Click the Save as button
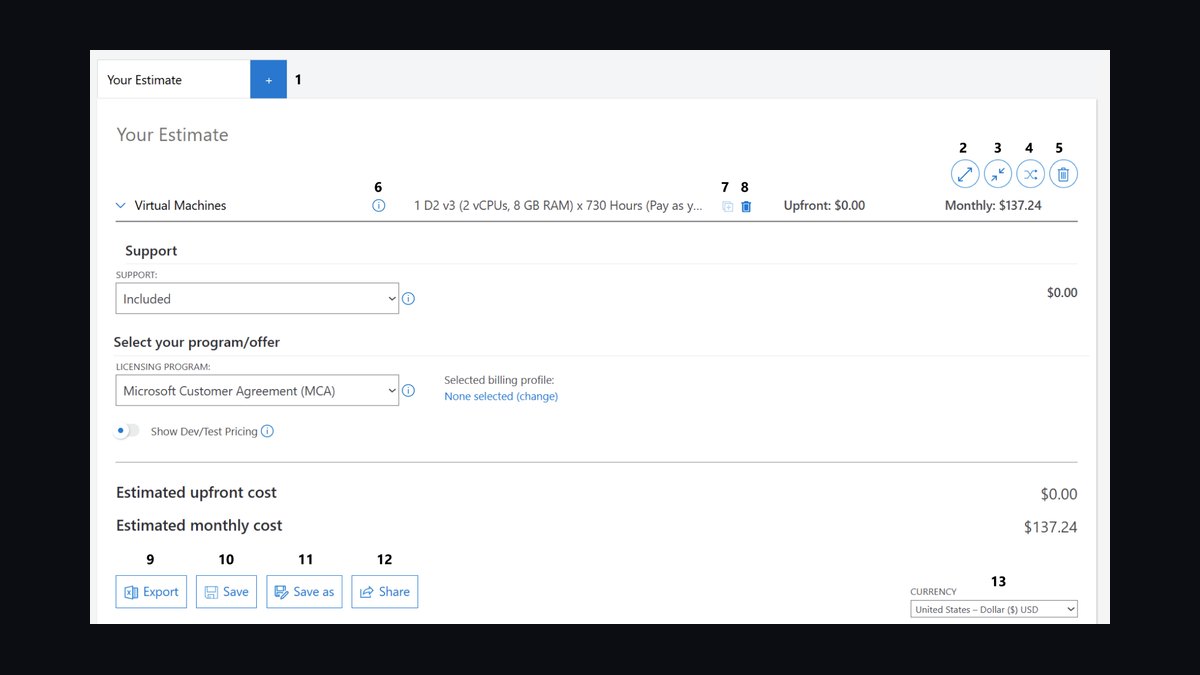Viewport: 1200px width, 675px height. coord(304,592)
